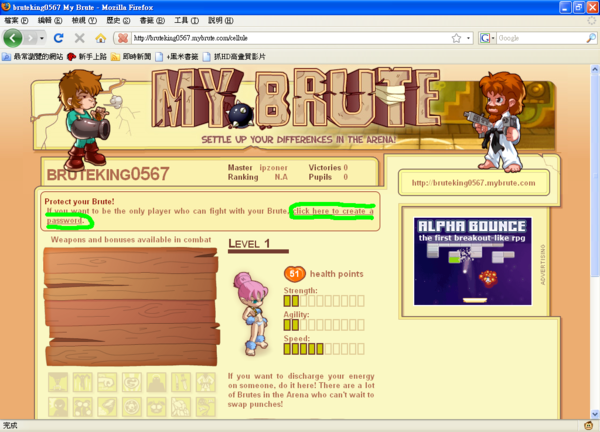Screen dimensions: 600x432
Task: Open the back-forward history dropdown arrow
Action: tap(41, 38)
